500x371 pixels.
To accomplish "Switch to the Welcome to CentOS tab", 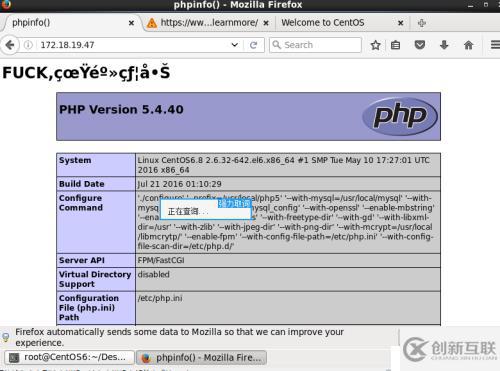I will point(343,23).
